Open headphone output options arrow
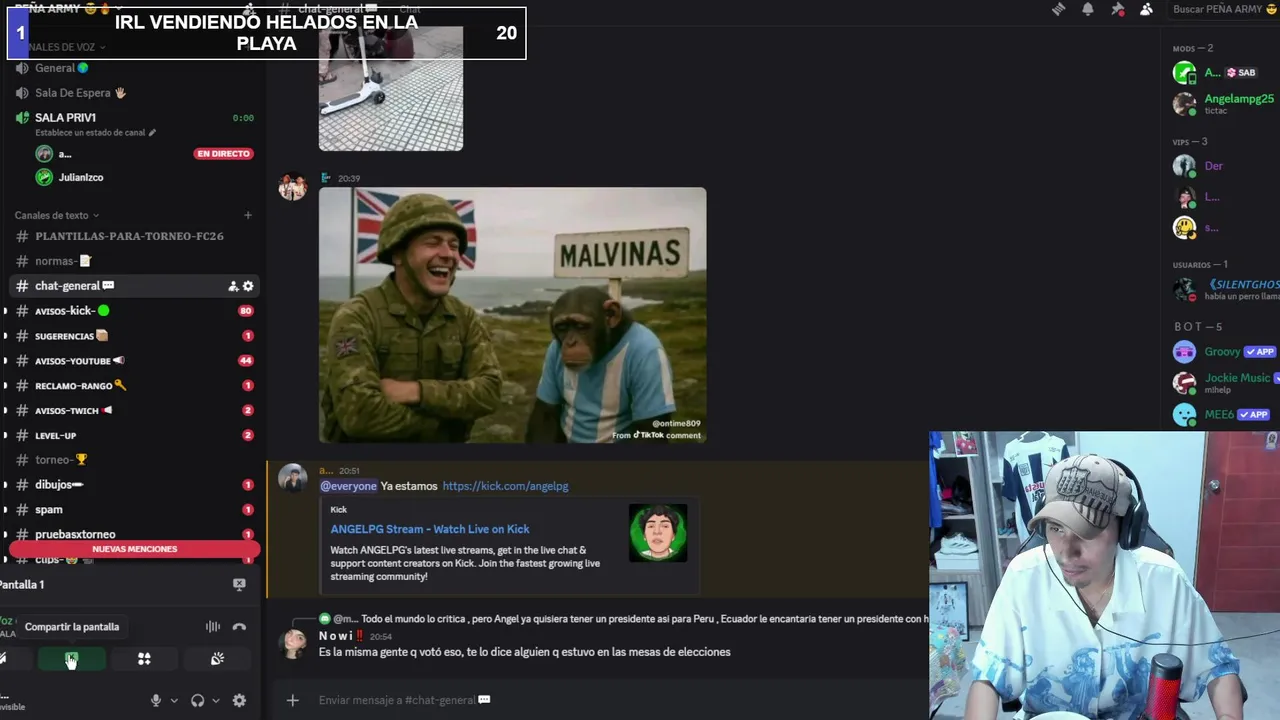 tap(215, 701)
